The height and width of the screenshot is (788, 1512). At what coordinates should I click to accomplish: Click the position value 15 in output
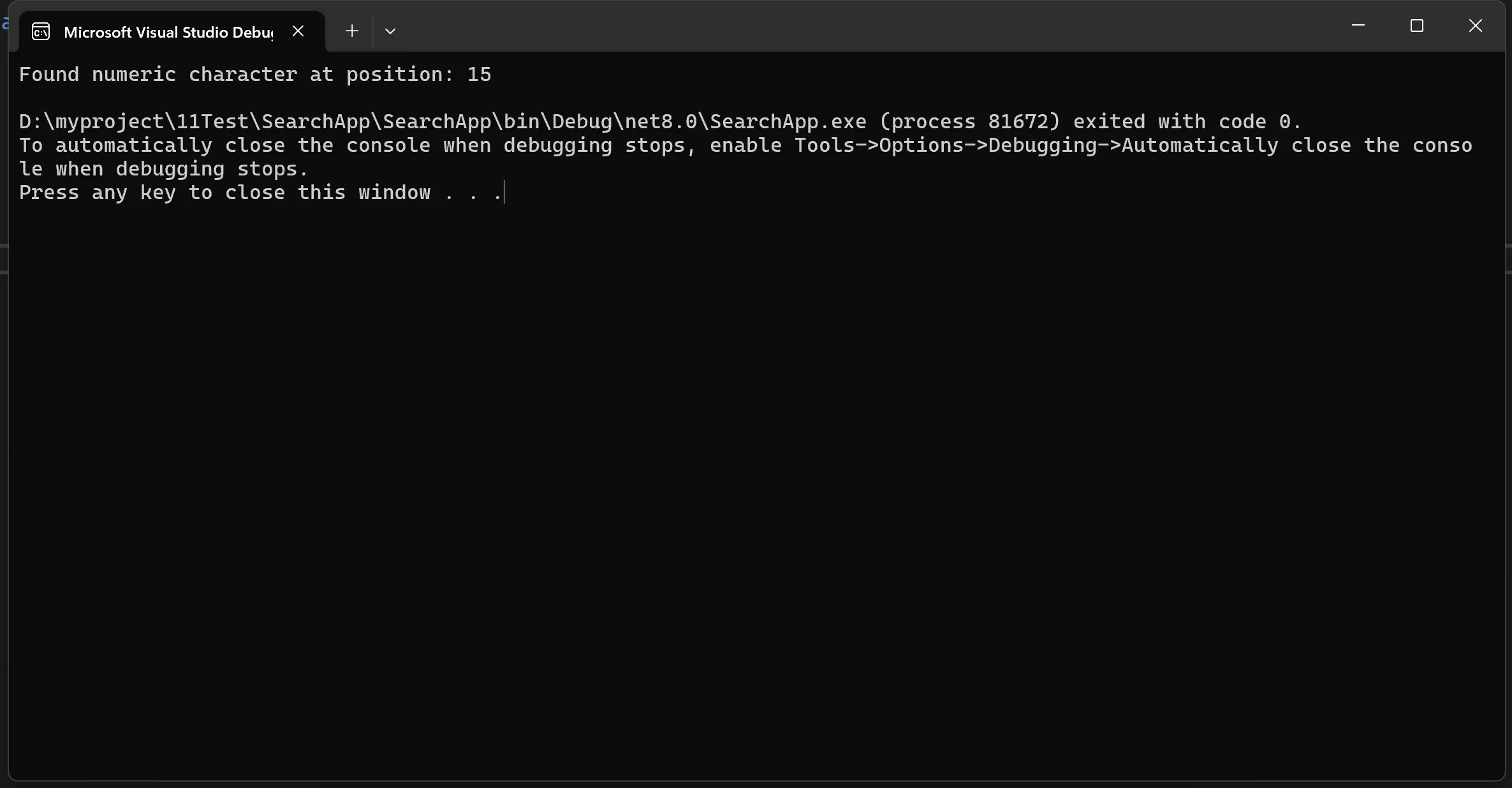[x=479, y=74]
